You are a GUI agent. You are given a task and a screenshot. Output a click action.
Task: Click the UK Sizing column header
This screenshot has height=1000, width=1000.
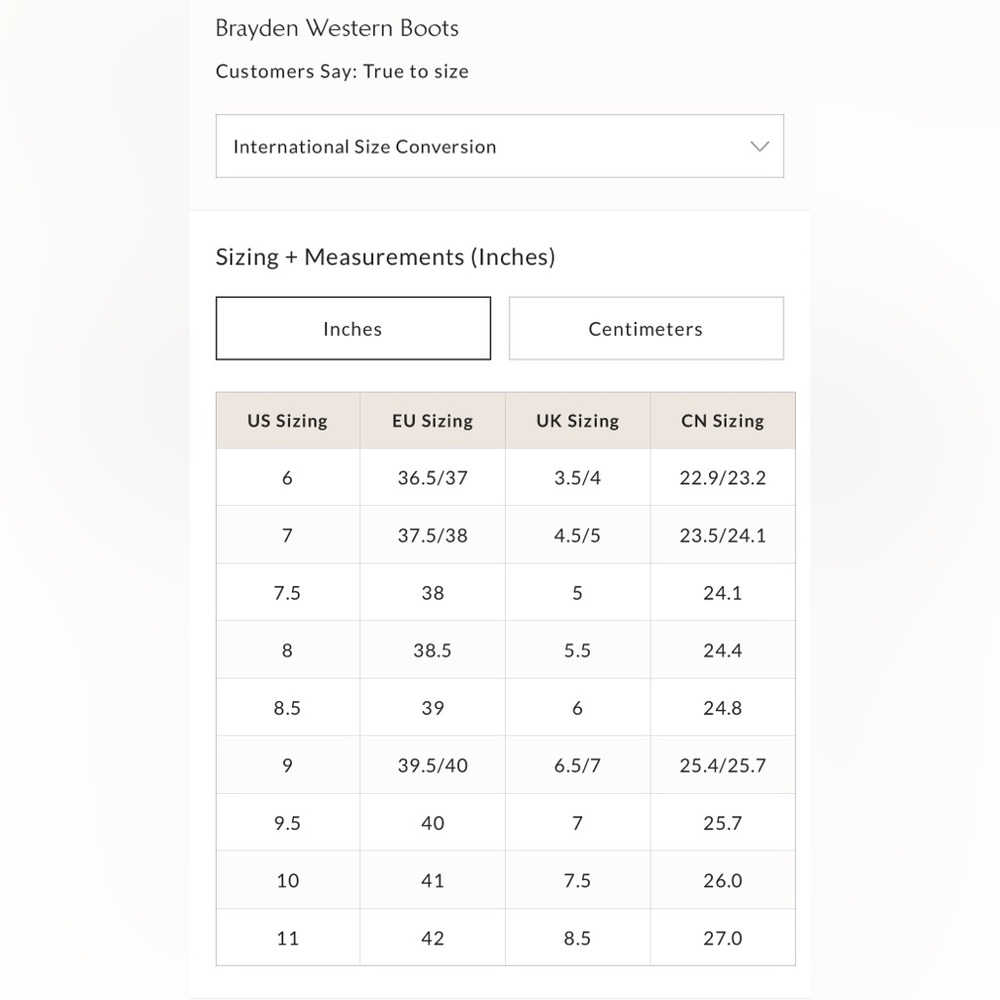click(578, 421)
